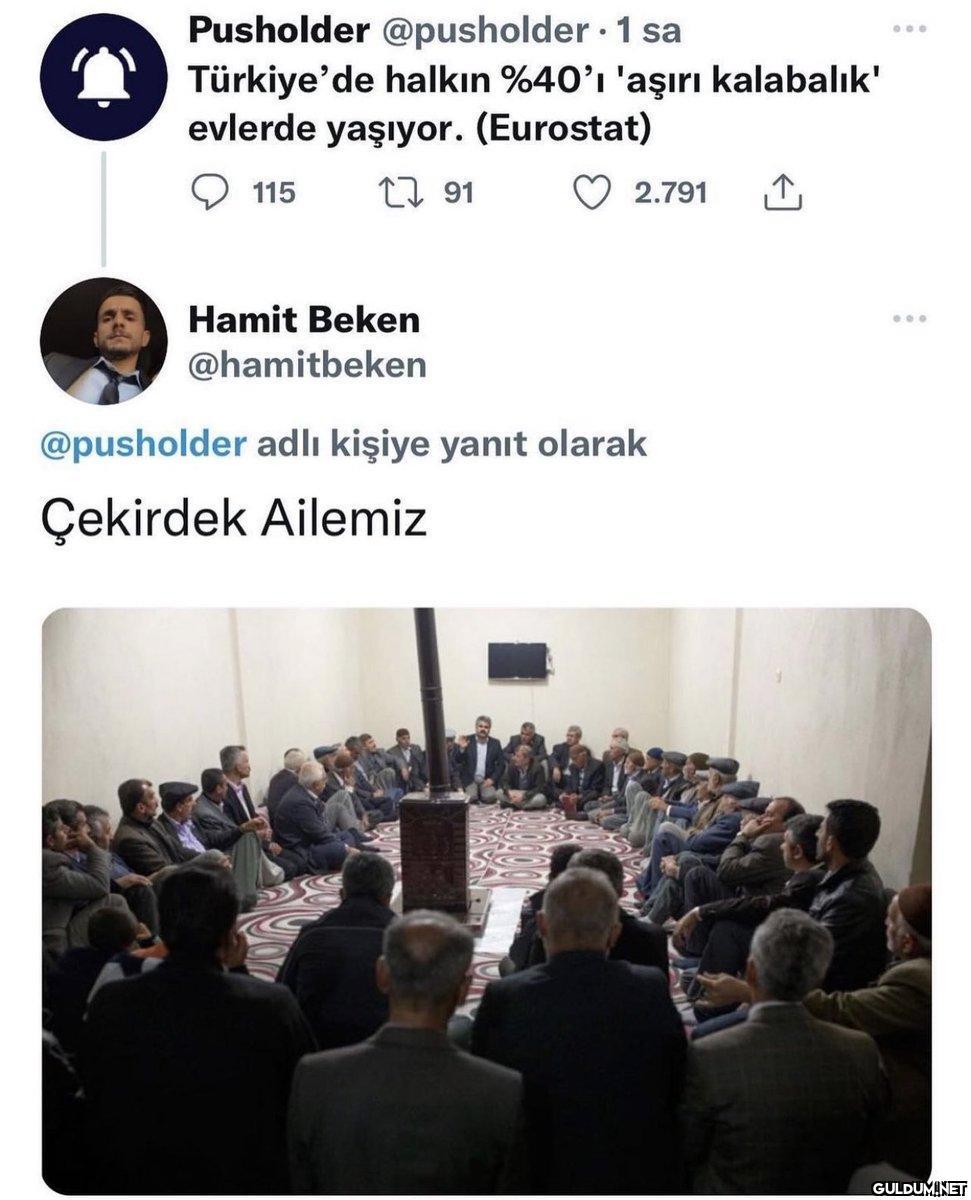View the 2.791 likes count
Screen dimensions: 971x1200
(671, 192)
